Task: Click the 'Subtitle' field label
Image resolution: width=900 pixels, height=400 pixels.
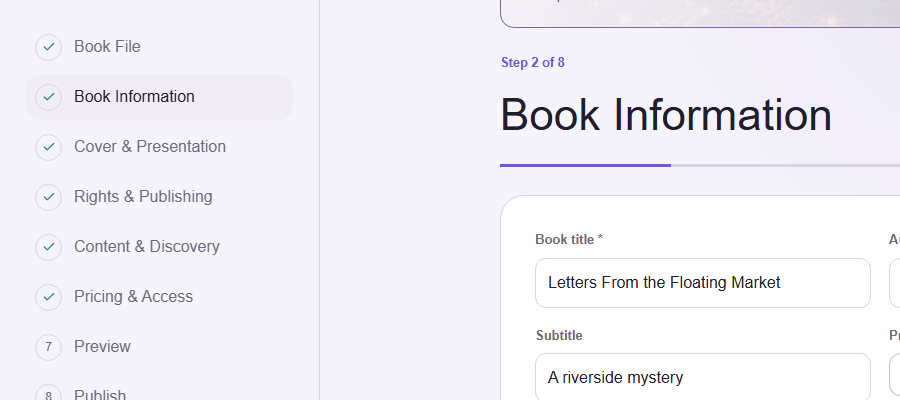Action: click(559, 335)
